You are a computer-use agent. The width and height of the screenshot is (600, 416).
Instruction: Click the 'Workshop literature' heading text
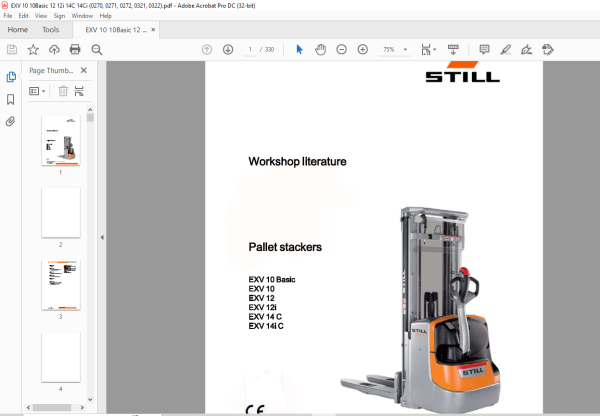pos(297,162)
